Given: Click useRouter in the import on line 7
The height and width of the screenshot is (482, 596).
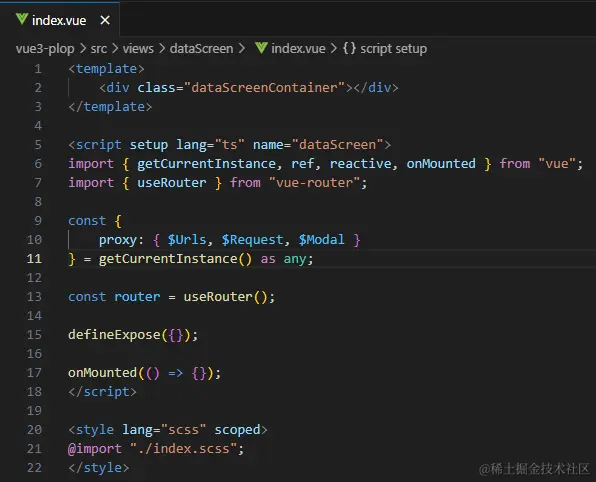Looking at the screenshot, I should click(172, 183).
